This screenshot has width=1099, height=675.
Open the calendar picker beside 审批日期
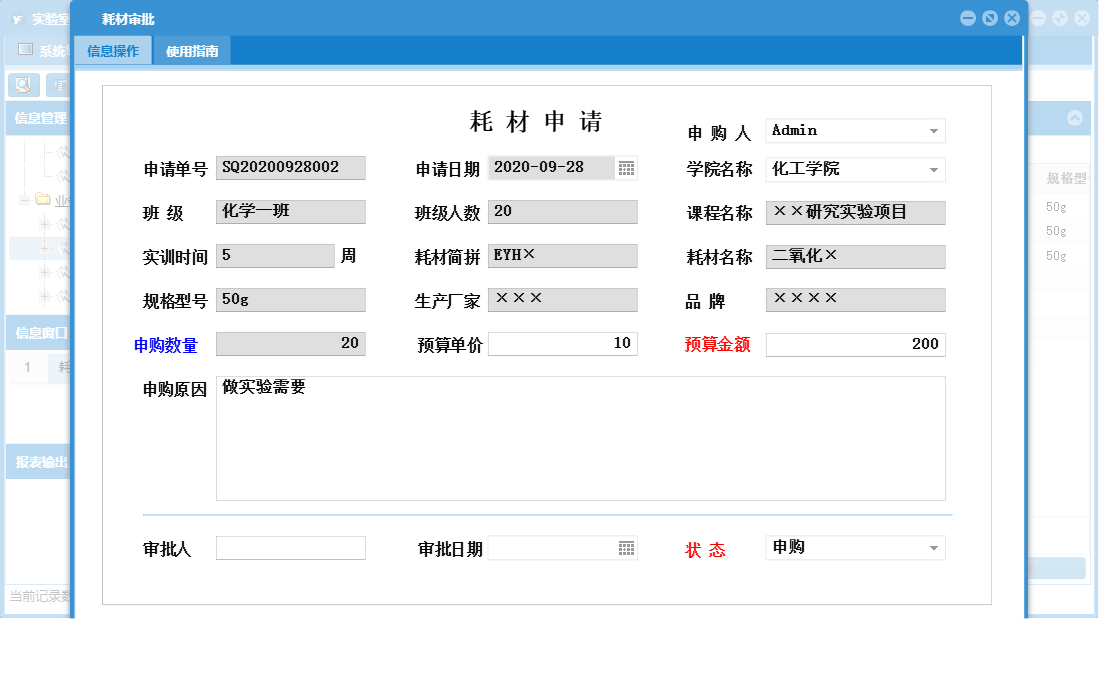627,547
